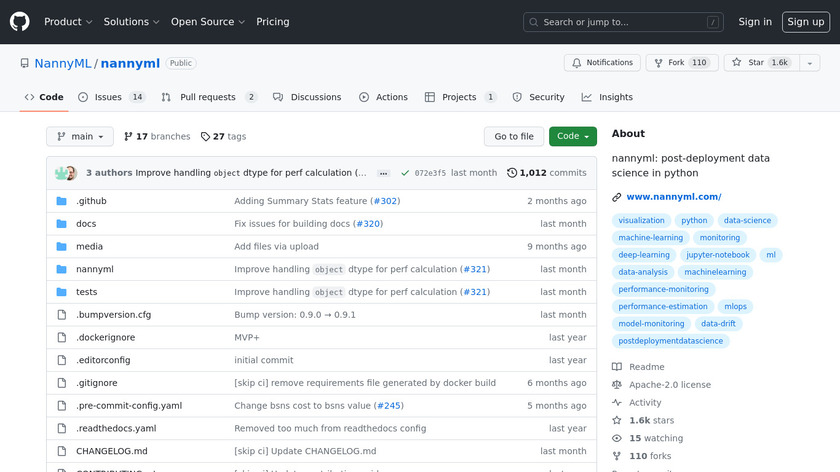Fork the nannyml repository
840x472 pixels.
coord(677,62)
